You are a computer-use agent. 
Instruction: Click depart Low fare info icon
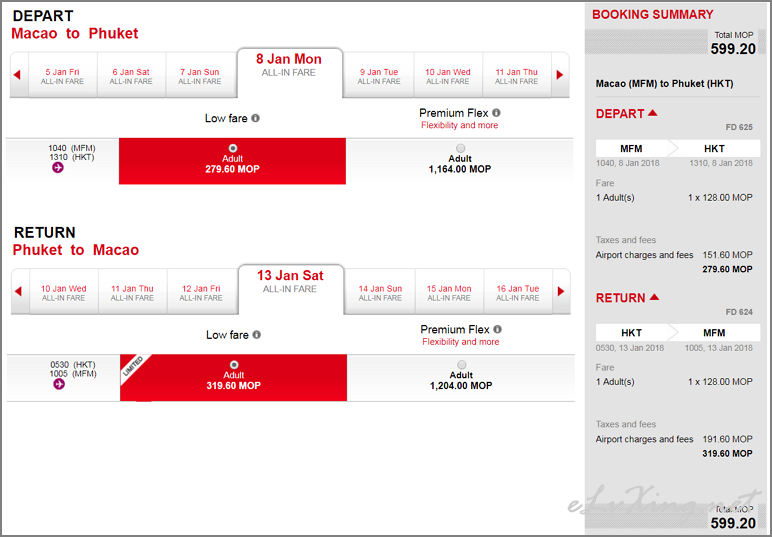coord(256,118)
